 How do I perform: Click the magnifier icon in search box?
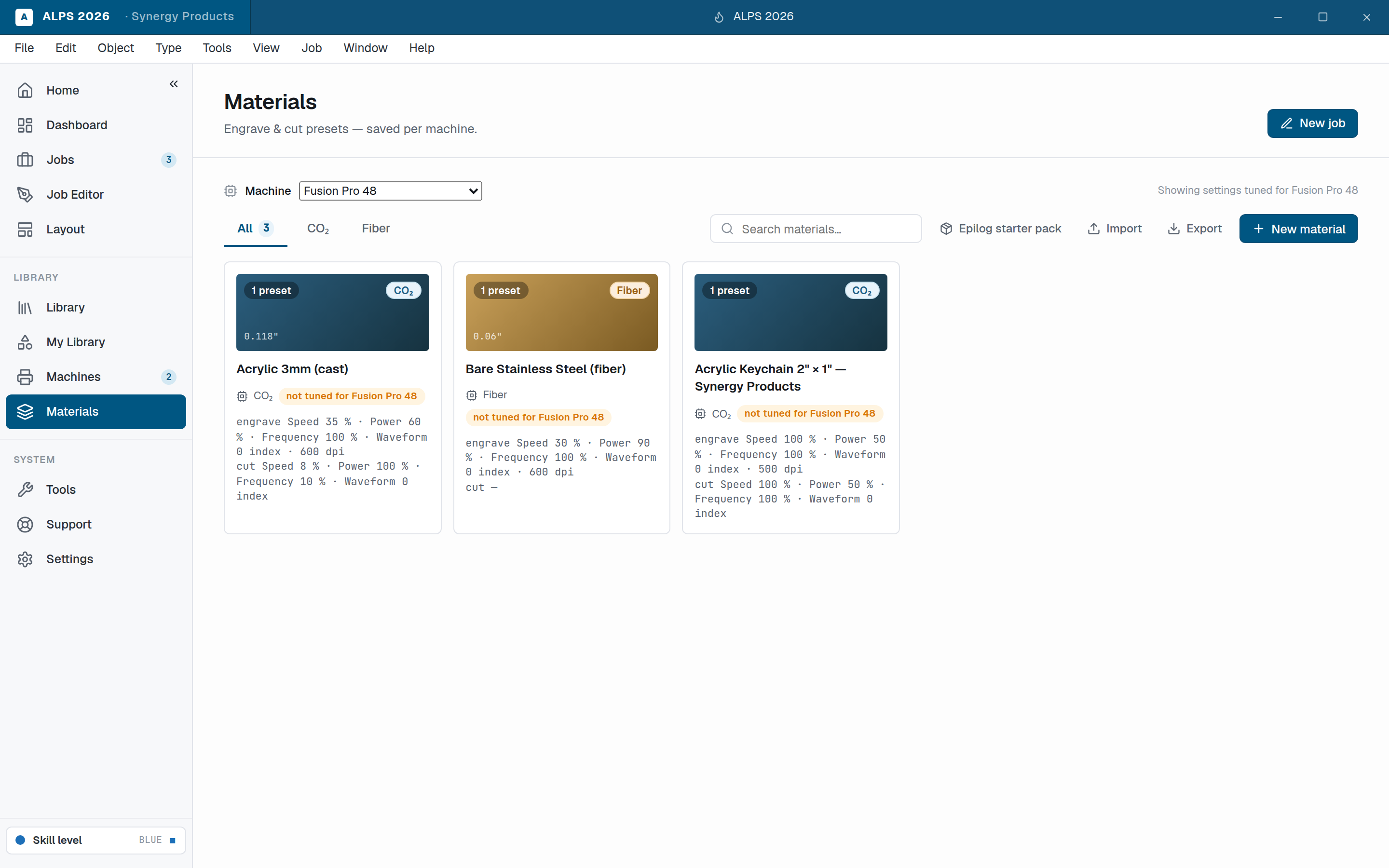727,229
